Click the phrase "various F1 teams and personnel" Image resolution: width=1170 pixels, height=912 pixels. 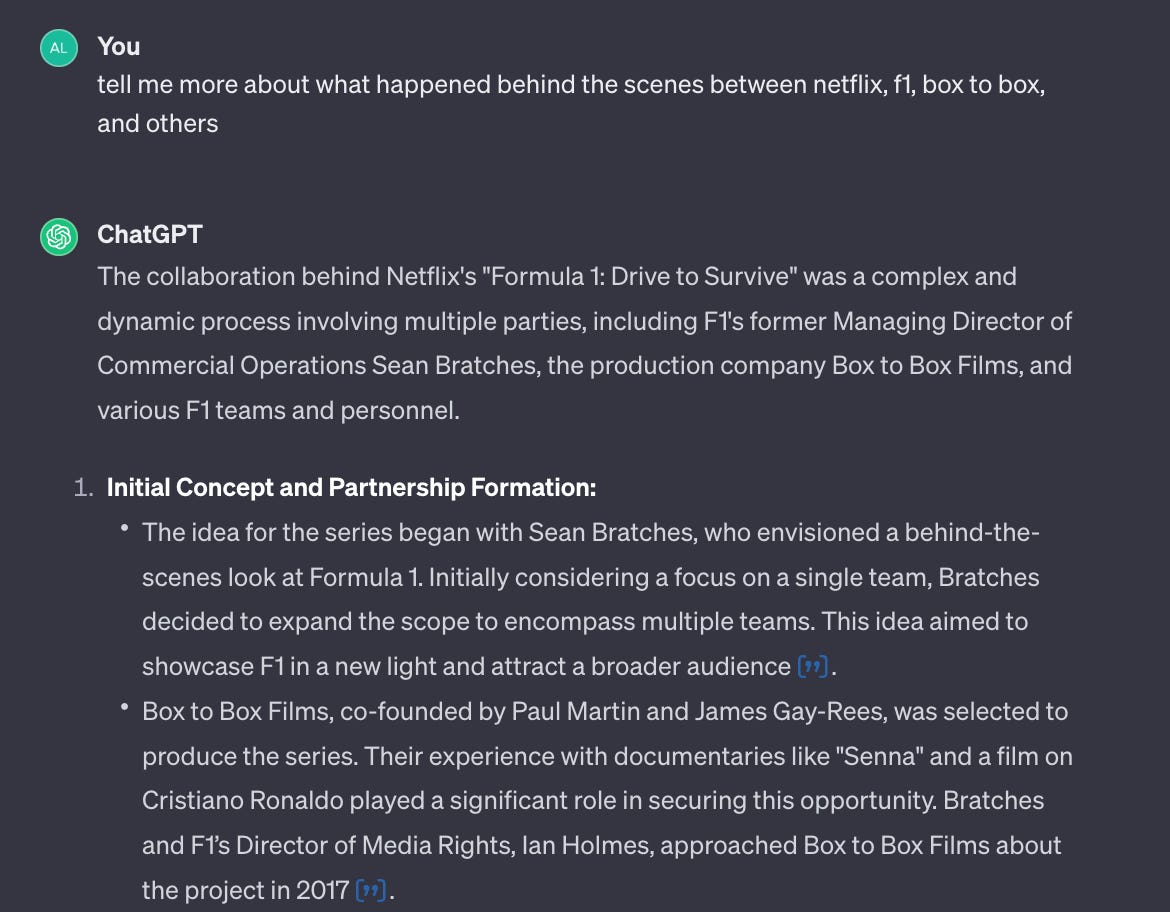click(277, 410)
